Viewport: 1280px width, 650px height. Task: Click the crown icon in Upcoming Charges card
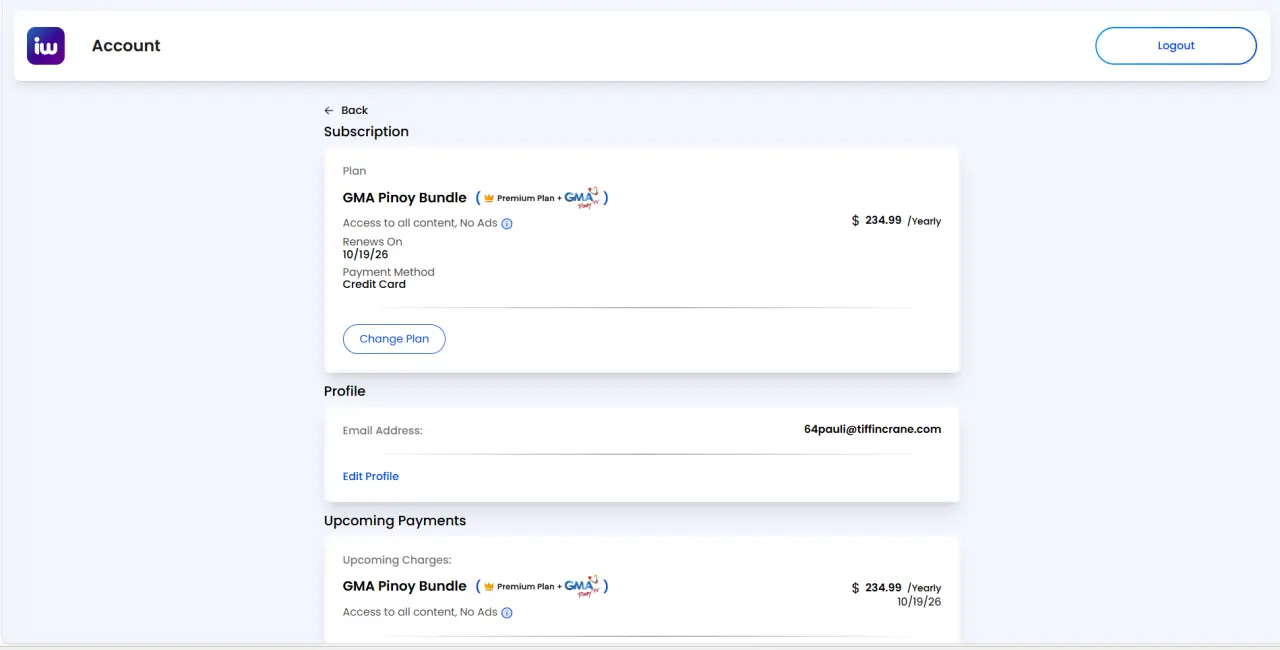pyautogui.click(x=489, y=587)
